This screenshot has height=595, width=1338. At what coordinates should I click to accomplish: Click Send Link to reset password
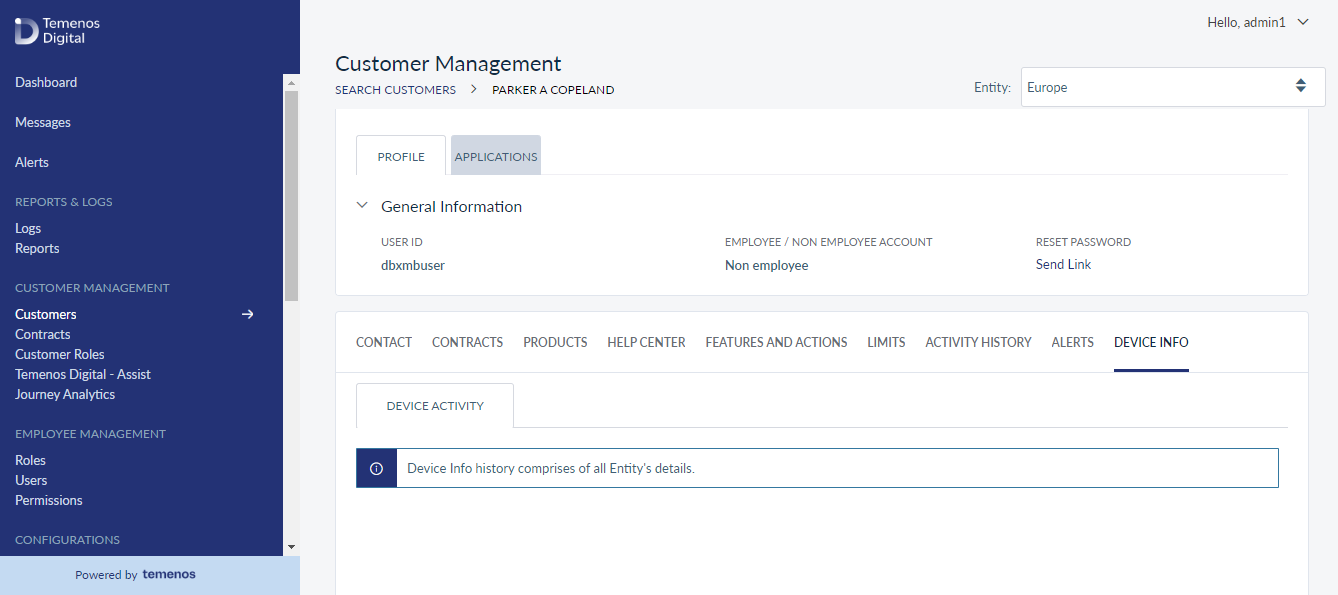[1063, 265]
